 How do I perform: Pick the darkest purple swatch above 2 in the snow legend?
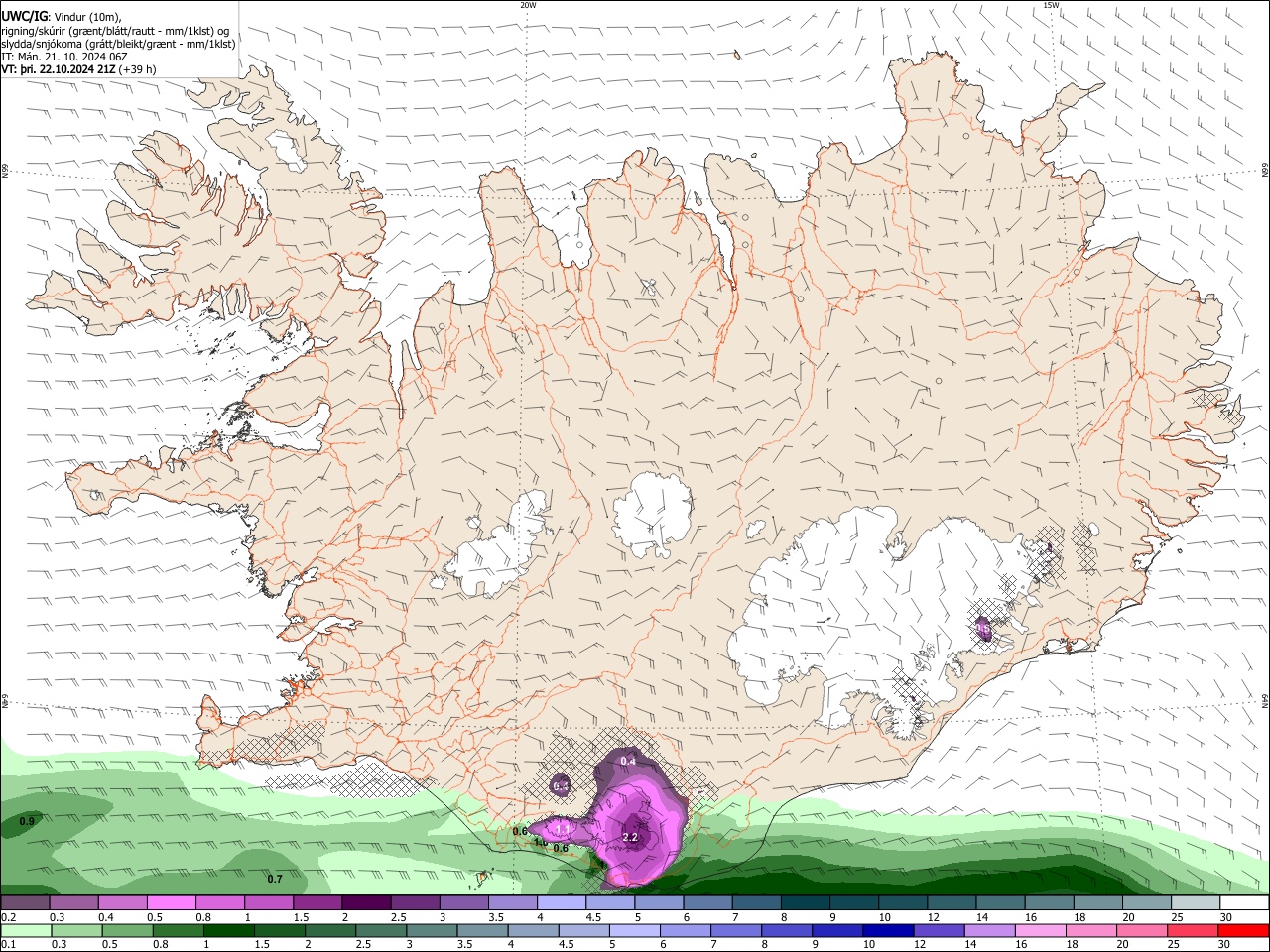click(366, 903)
